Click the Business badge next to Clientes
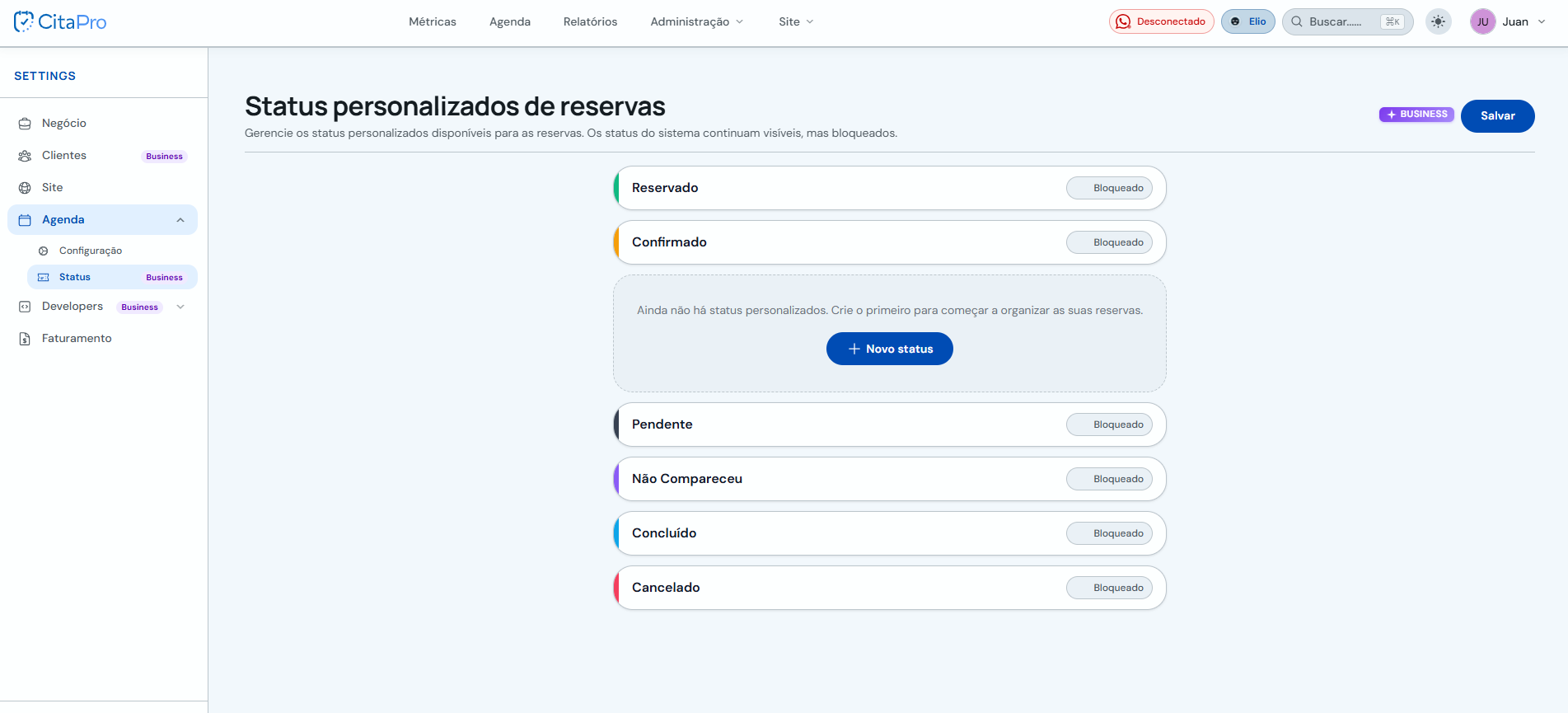Image resolution: width=1568 pixels, height=713 pixels. [x=165, y=157]
